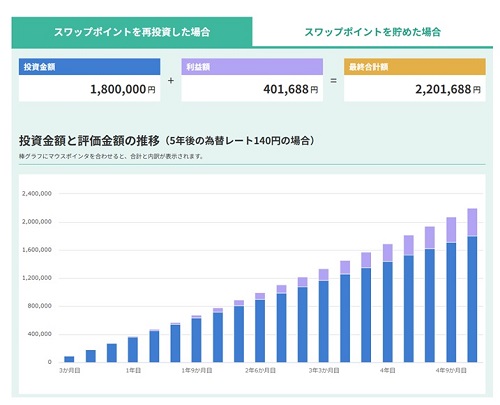Click the 3年3か月目 bar
The height and width of the screenshot is (405, 500).
coord(324,316)
